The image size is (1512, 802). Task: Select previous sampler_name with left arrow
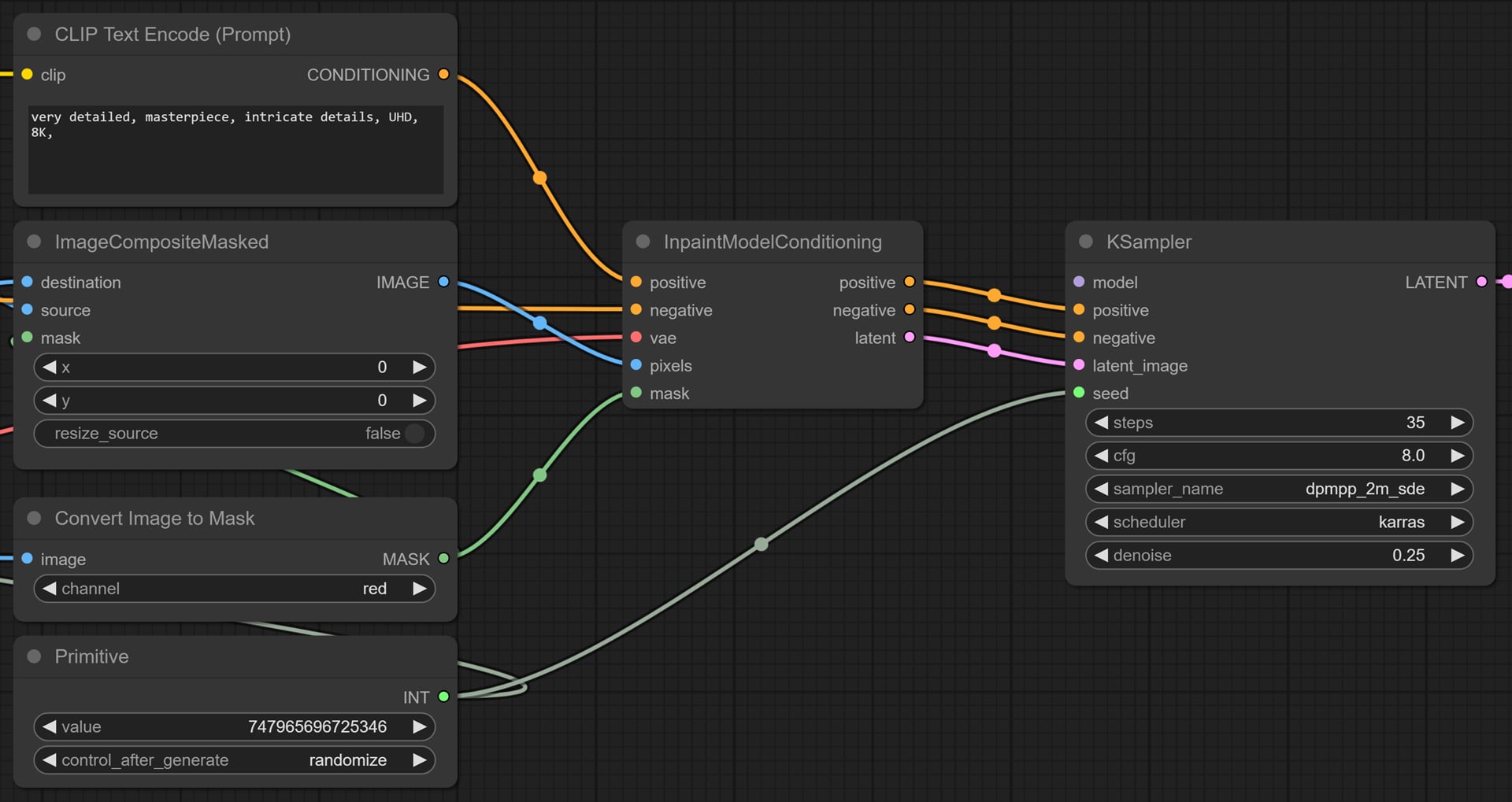coord(1102,489)
